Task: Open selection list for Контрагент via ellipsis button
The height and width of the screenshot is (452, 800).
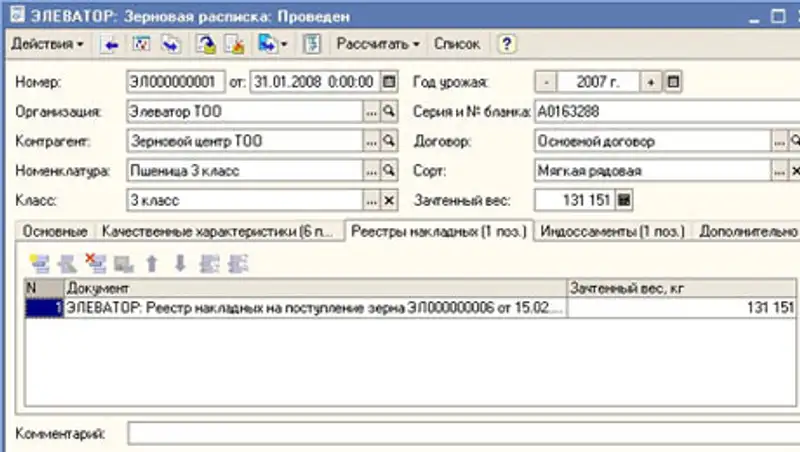Action: (x=372, y=142)
